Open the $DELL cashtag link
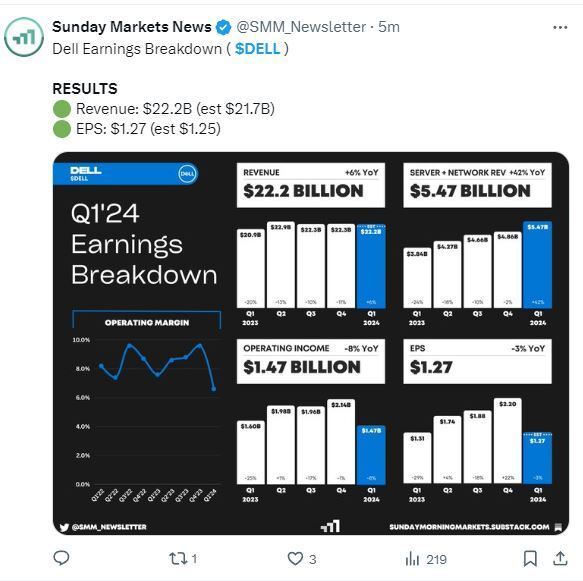The width and height of the screenshot is (583, 581). click(x=257, y=49)
